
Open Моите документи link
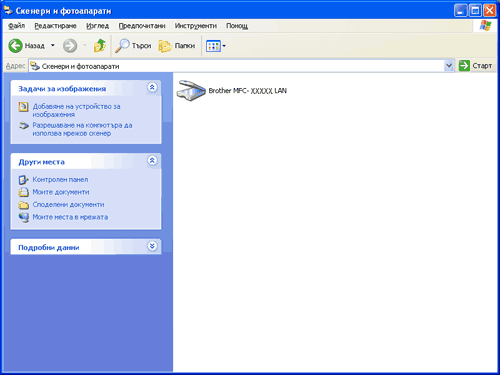coord(61,192)
